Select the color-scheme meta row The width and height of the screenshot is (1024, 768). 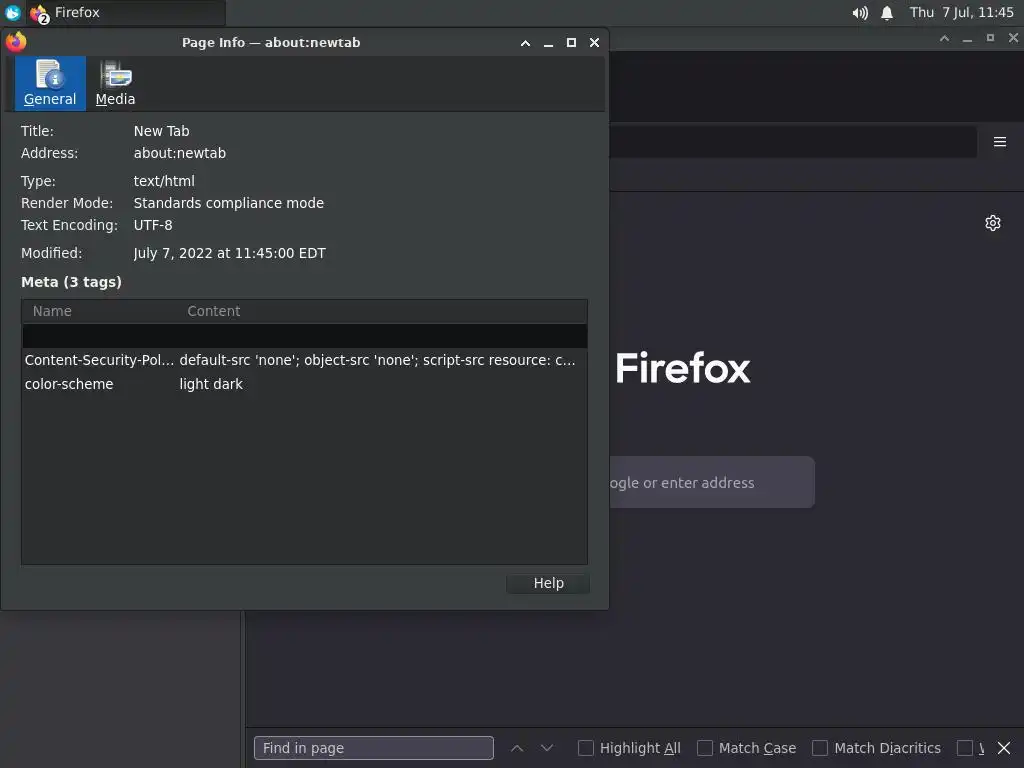(304, 384)
